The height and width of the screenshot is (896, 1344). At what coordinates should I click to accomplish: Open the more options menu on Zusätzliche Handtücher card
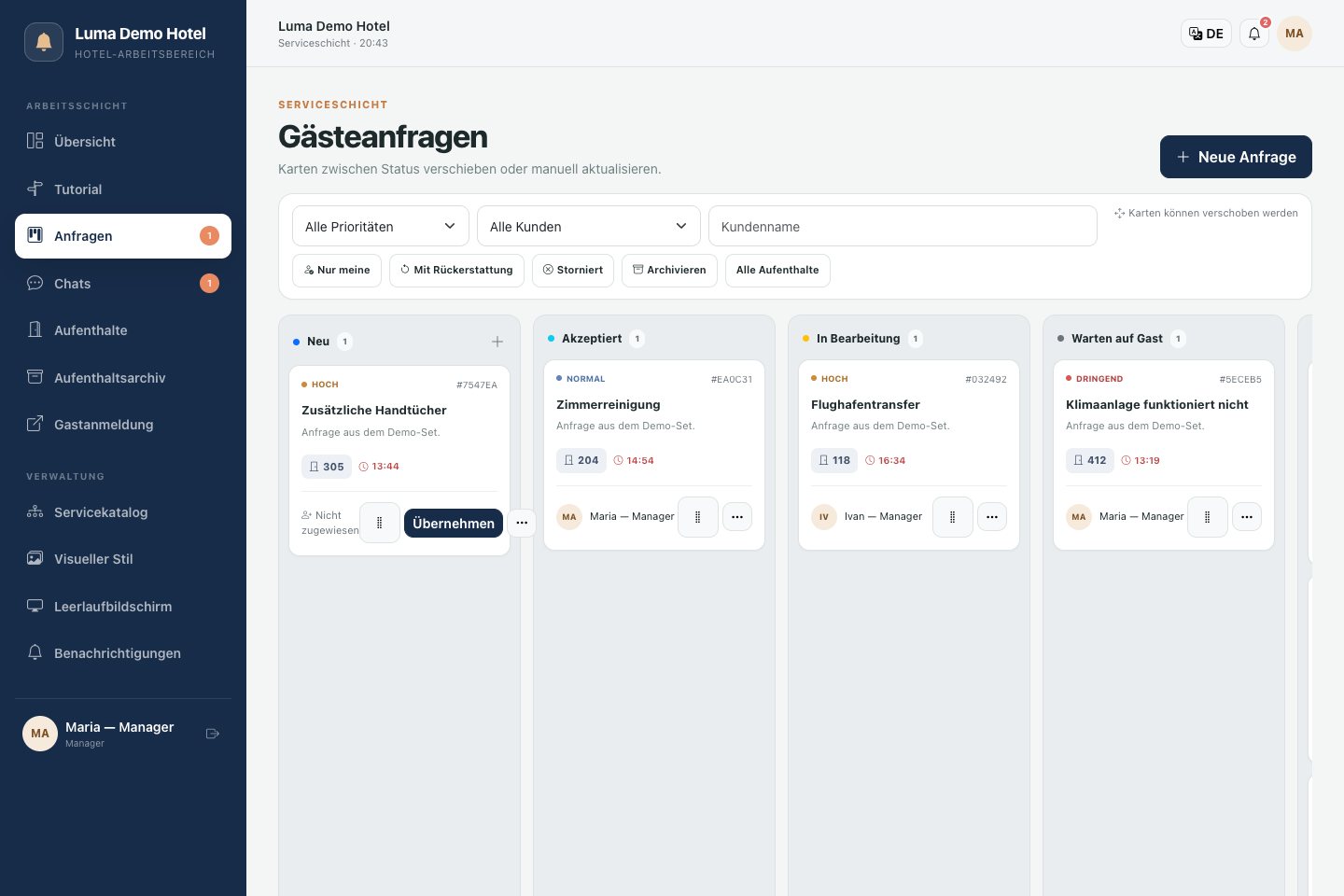(522, 523)
